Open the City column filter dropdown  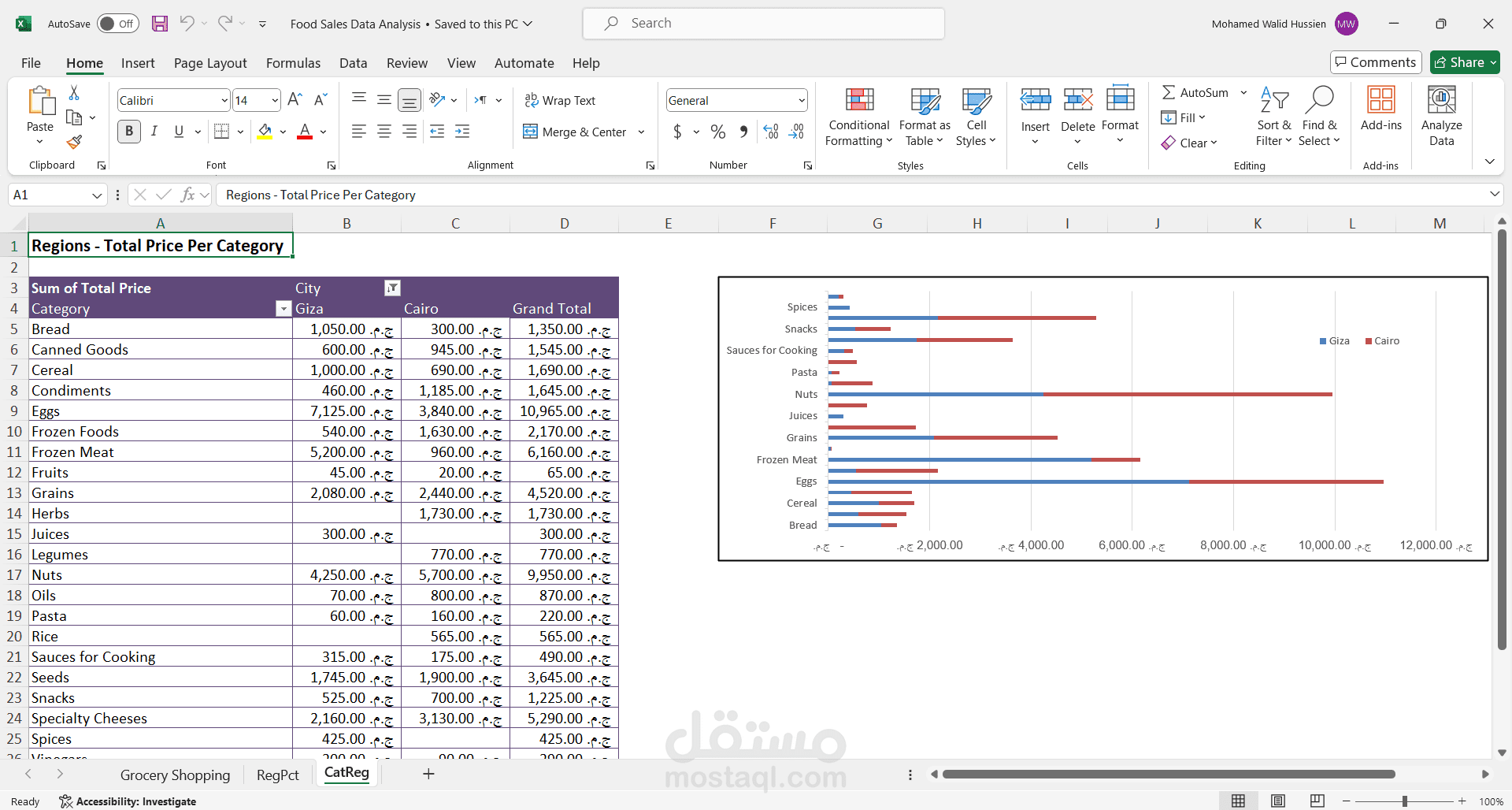pos(392,288)
